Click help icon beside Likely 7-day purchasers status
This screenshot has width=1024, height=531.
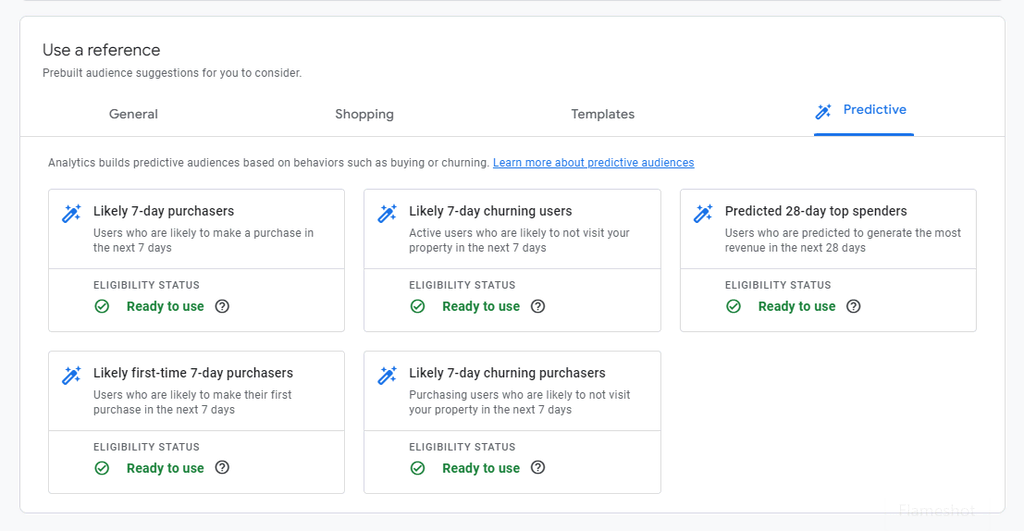(222, 306)
